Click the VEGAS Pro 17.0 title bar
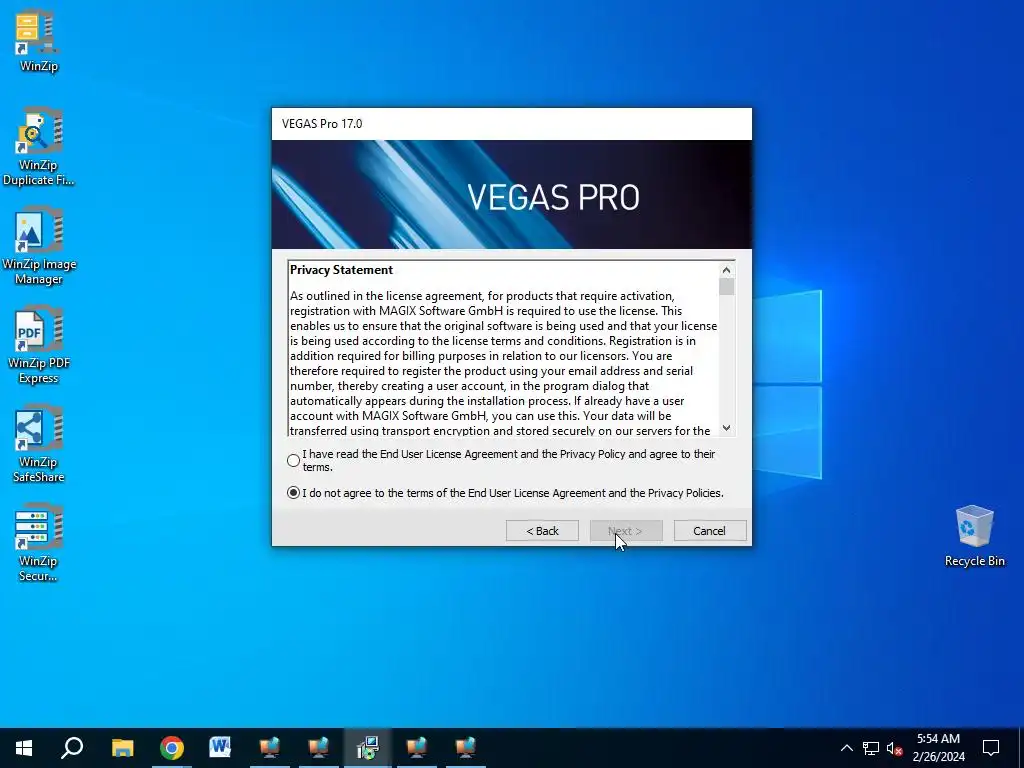Viewport: 1024px width, 768px height. (511, 124)
